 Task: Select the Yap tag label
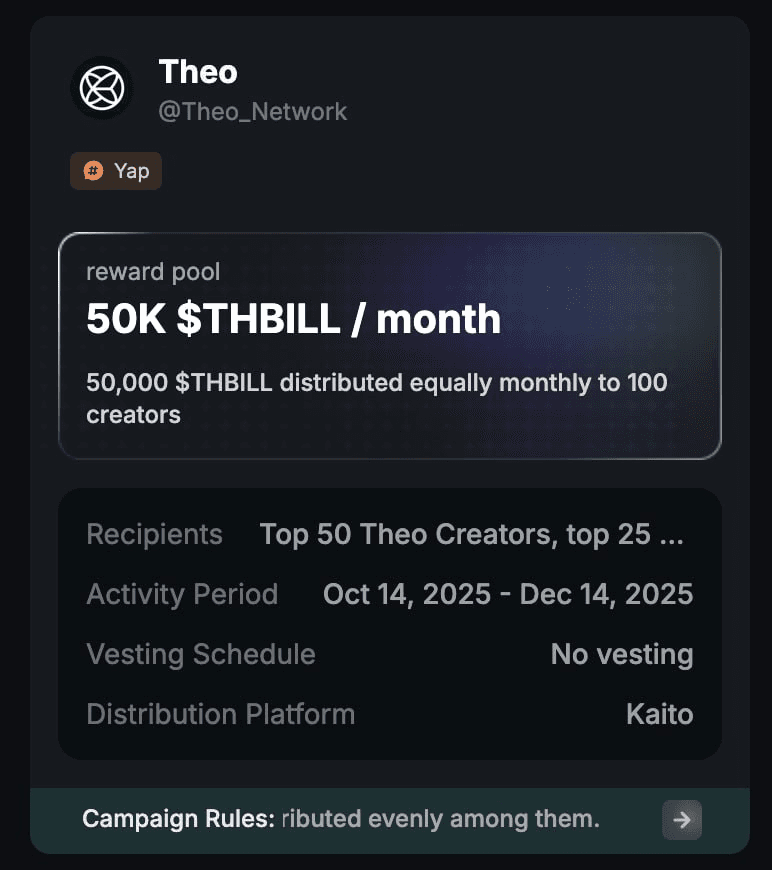[131, 171]
